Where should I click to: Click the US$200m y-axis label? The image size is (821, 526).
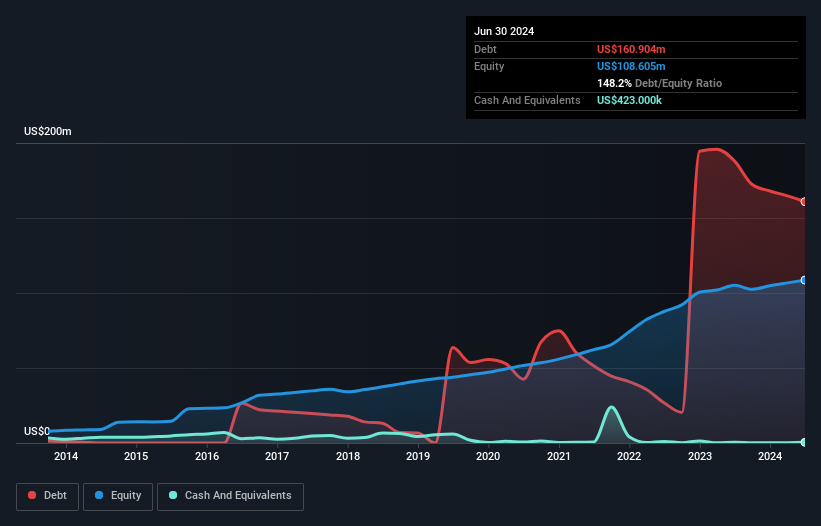(x=48, y=131)
